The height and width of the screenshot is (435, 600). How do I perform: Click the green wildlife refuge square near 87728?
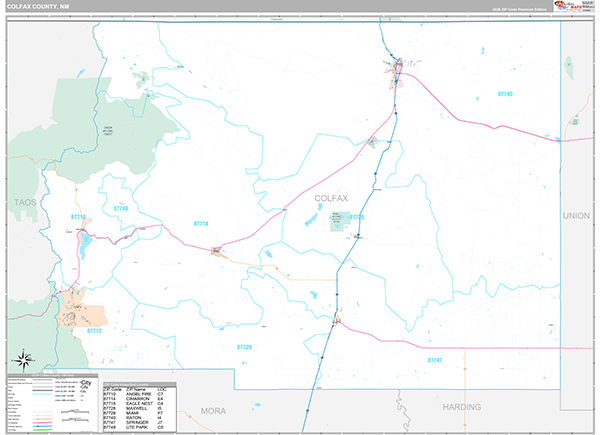click(x=340, y=222)
